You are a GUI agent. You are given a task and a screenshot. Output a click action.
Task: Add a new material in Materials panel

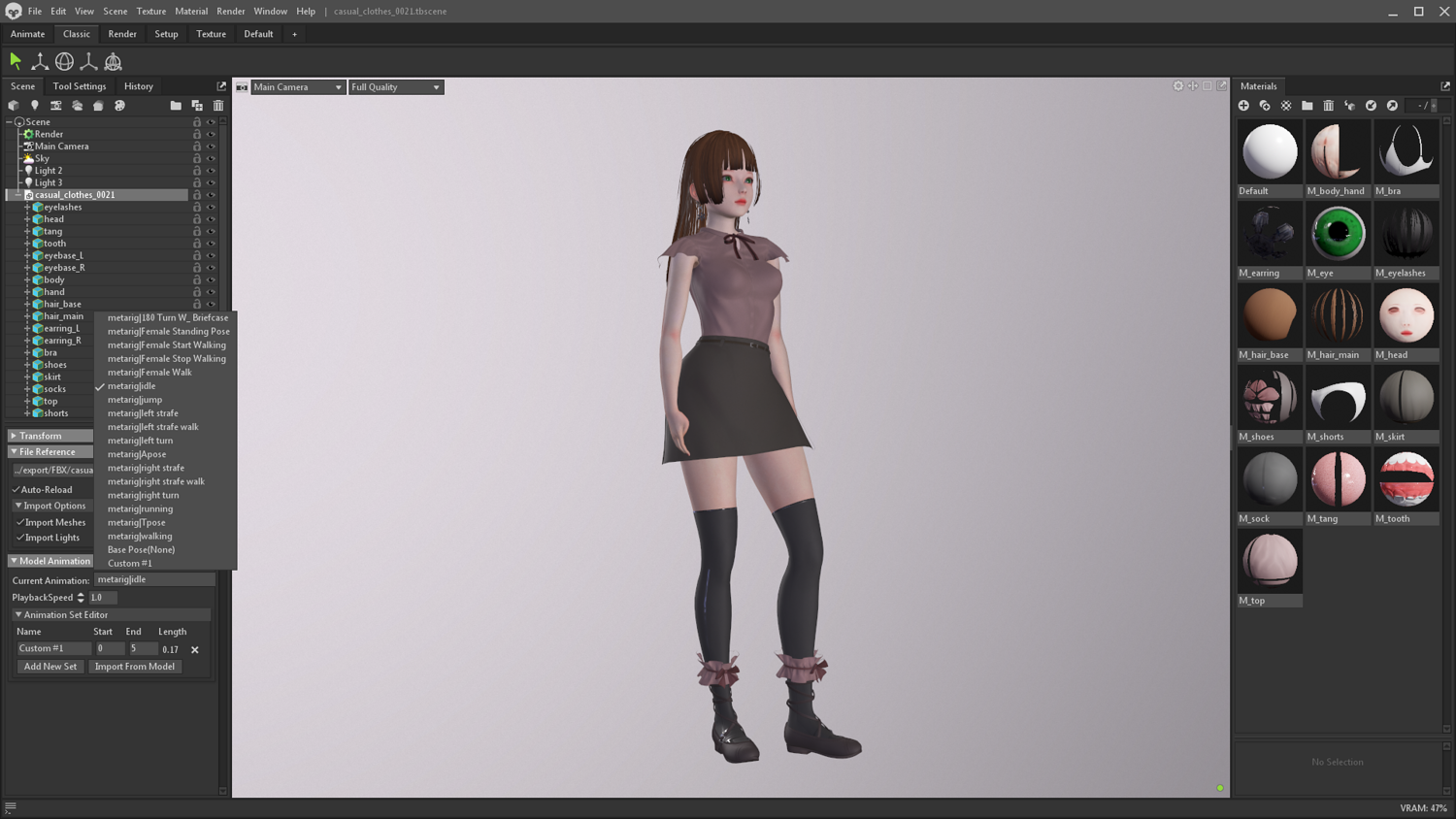[1243, 106]
